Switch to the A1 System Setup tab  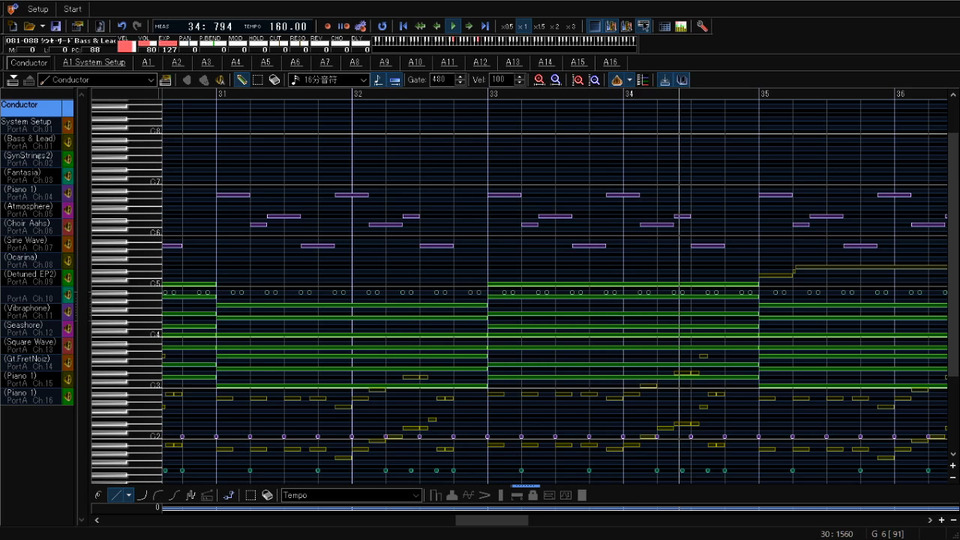point(94,62)
